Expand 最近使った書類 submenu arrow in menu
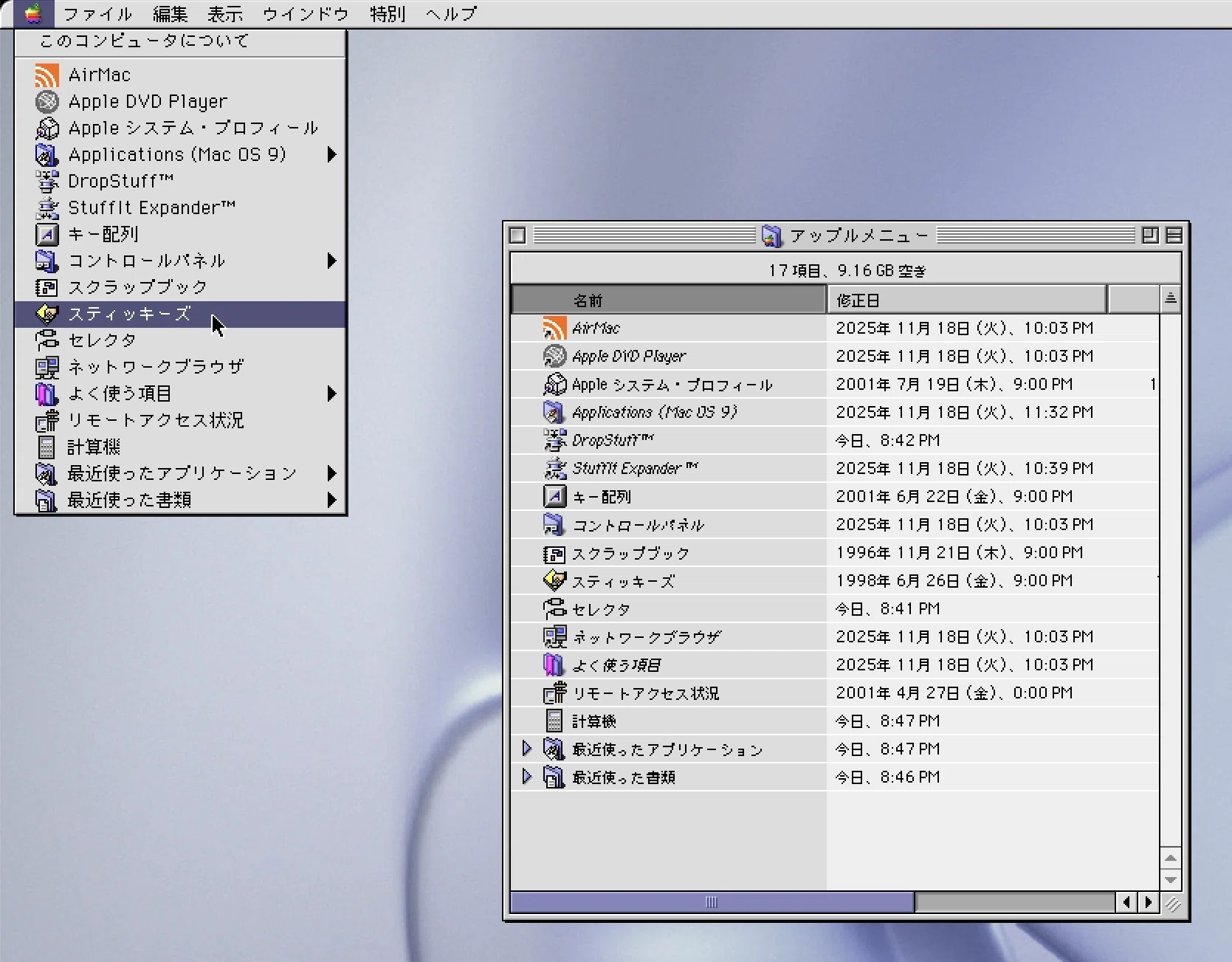This screenshot has height=962, width=1232. point(331,500)
